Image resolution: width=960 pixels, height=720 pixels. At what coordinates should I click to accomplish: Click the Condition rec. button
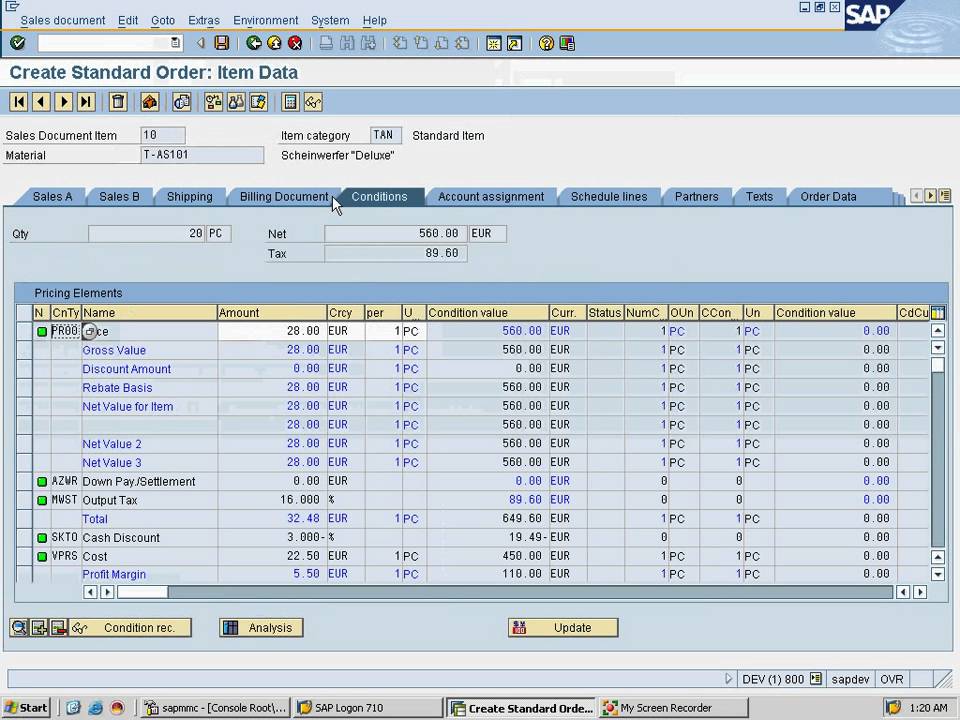(131, 628)
